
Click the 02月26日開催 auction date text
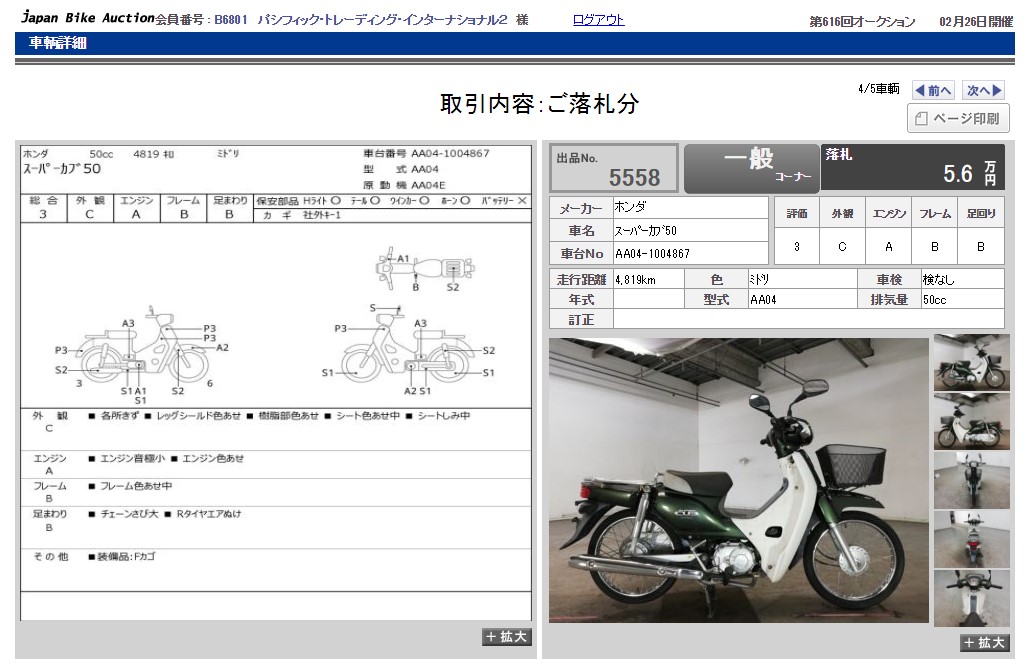(x=976, y=22)
